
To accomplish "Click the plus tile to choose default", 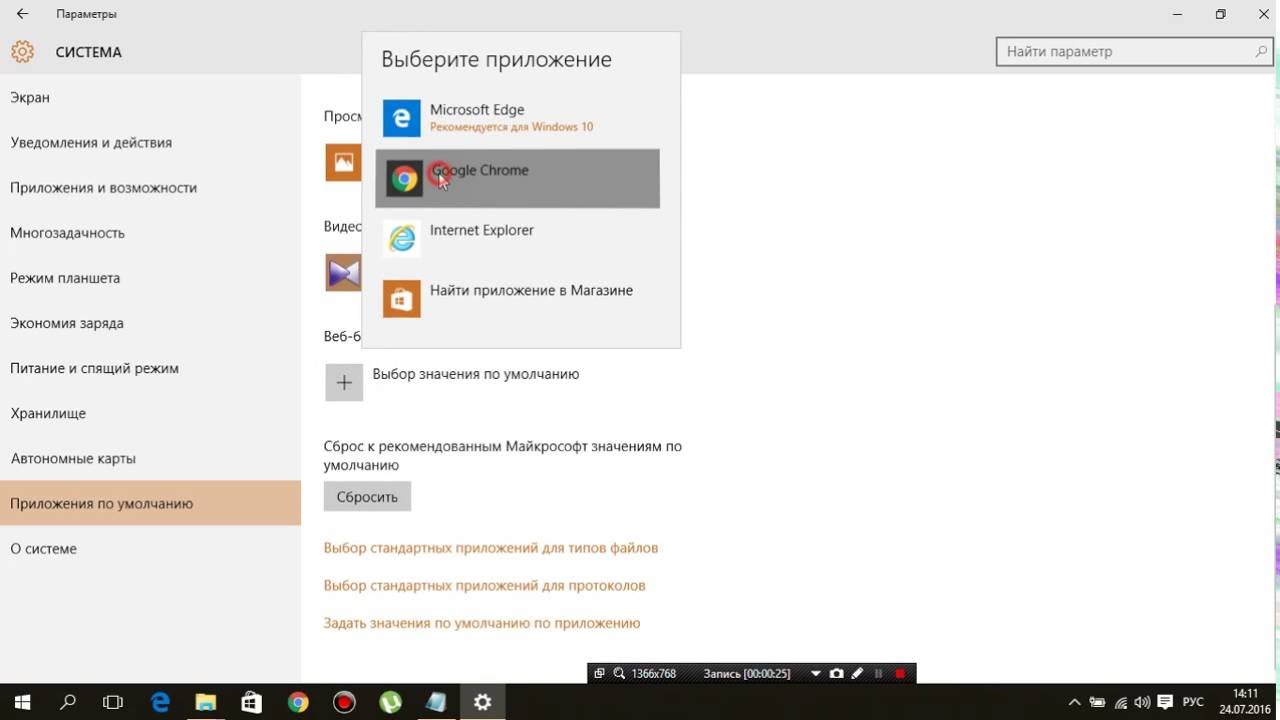I will [x=344, y=382].
